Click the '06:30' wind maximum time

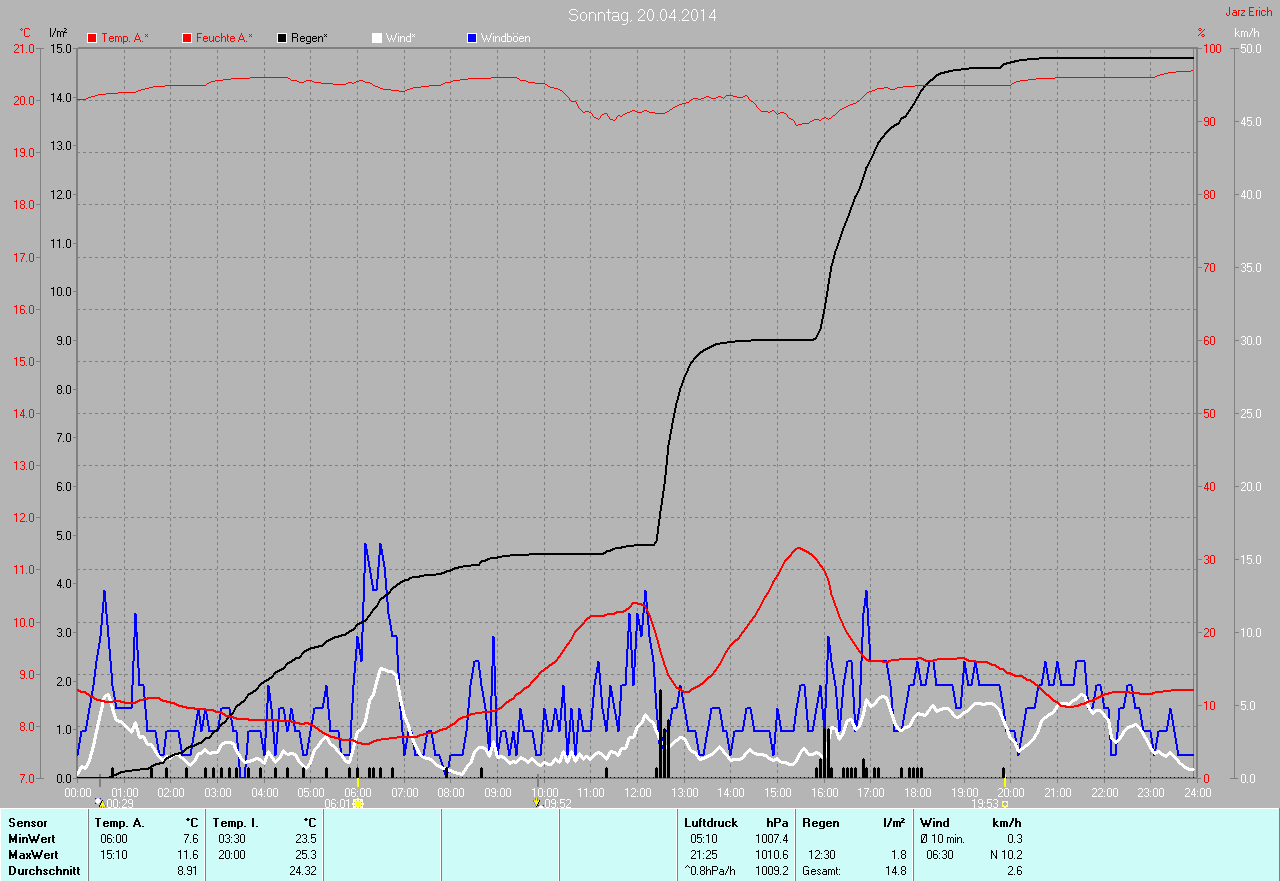pos(940,855)
